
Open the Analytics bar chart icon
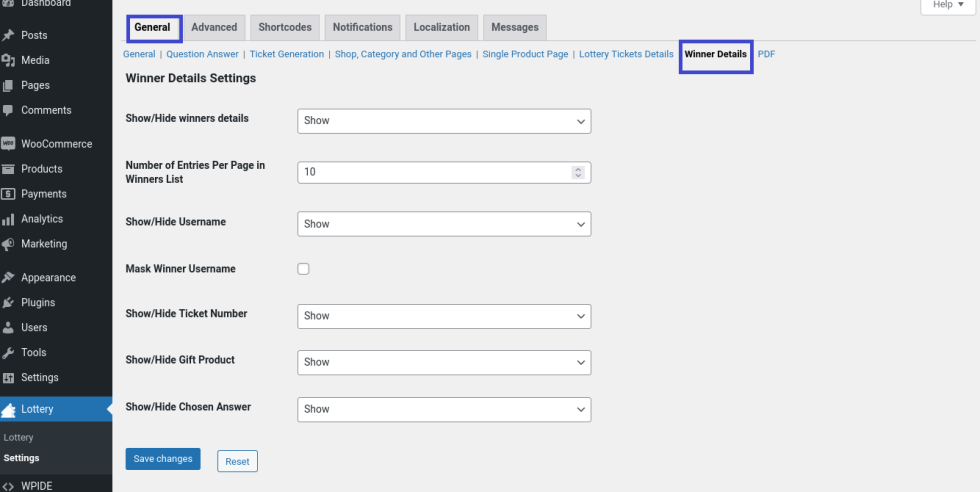(x=9, y=219)
